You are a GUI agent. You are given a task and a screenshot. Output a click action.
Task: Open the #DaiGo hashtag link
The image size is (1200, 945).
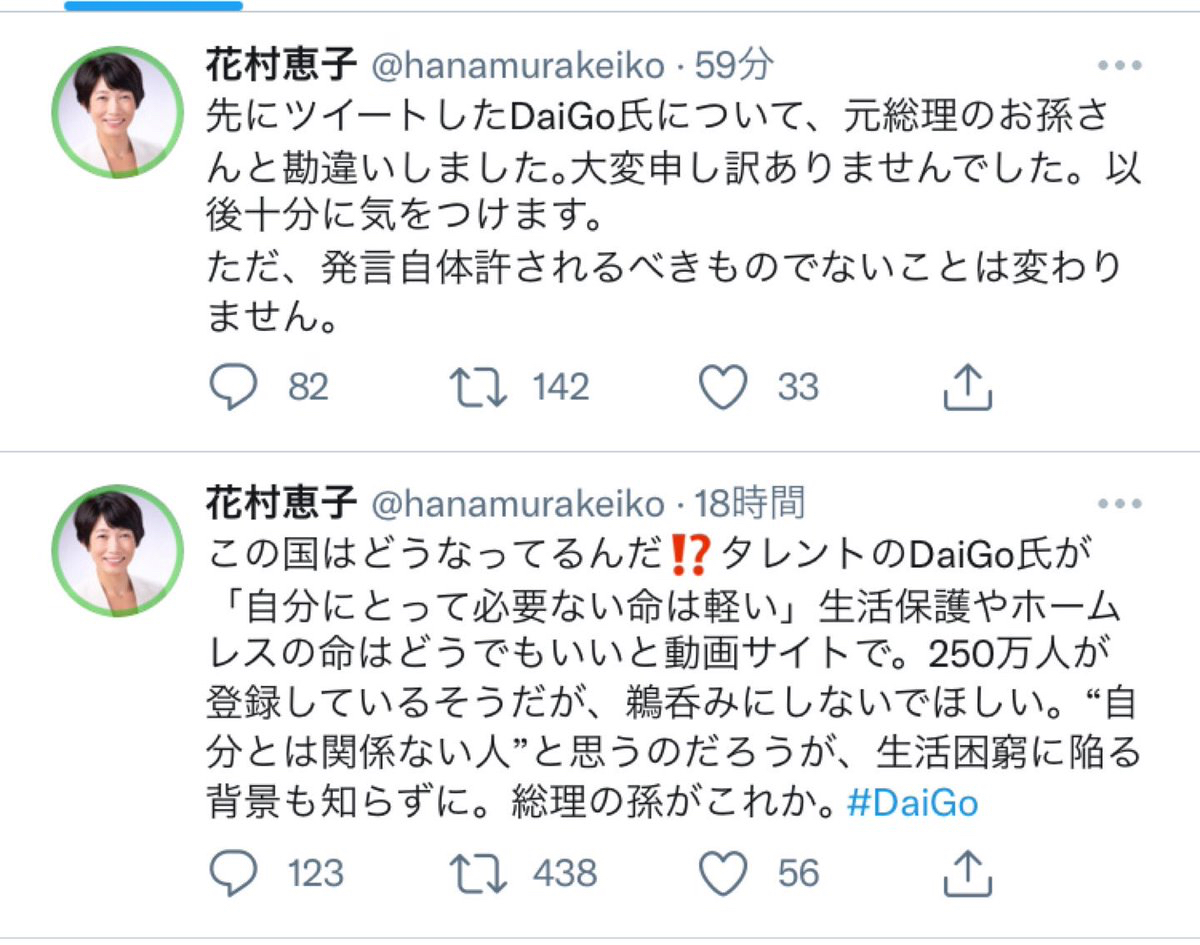click(912, 803)
